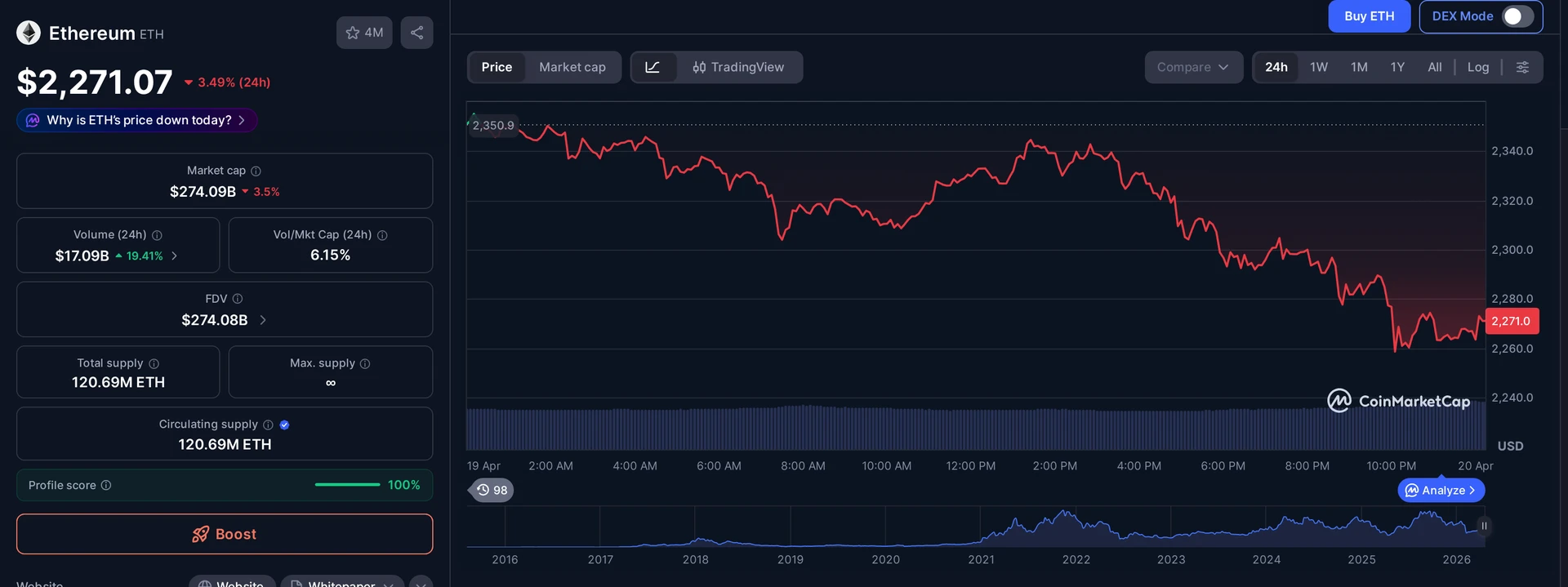Click the historical overview range slider at 2021
Viewport: 1568px width, 587px height.
pos(981,527)
